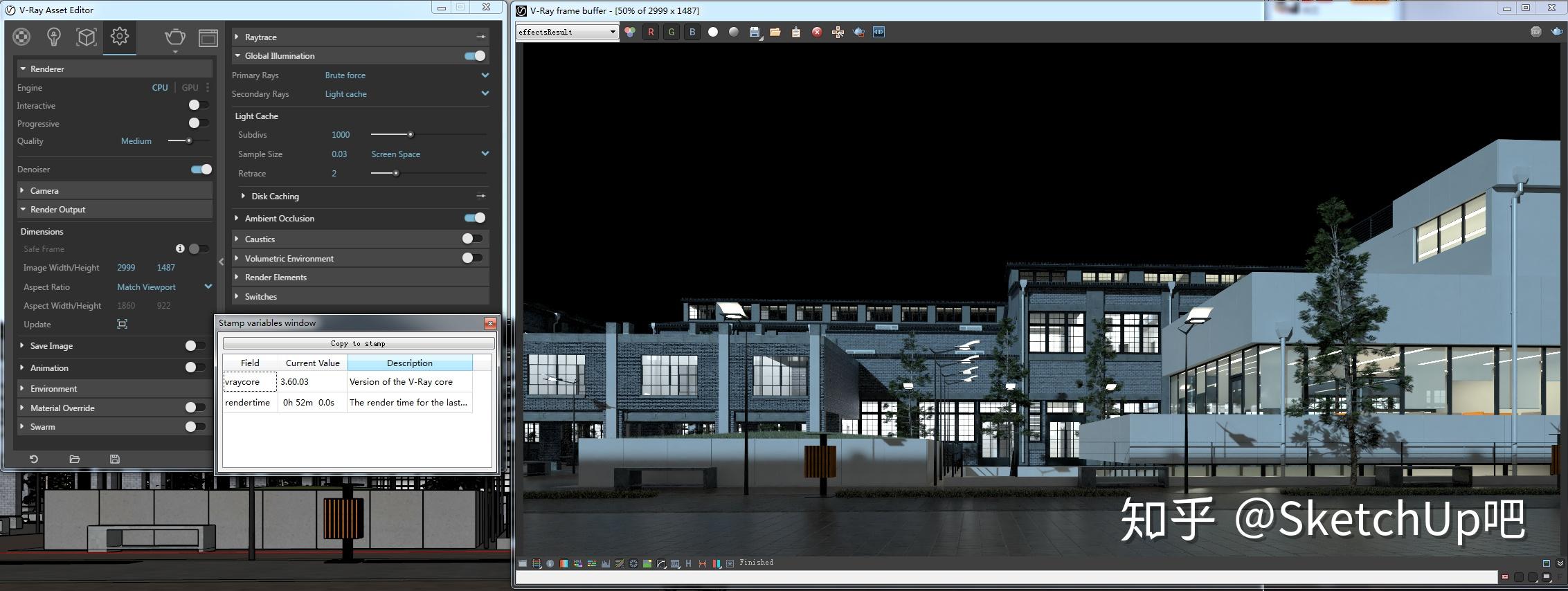Enable track mouse while rendering icon

tap(838, 32)
